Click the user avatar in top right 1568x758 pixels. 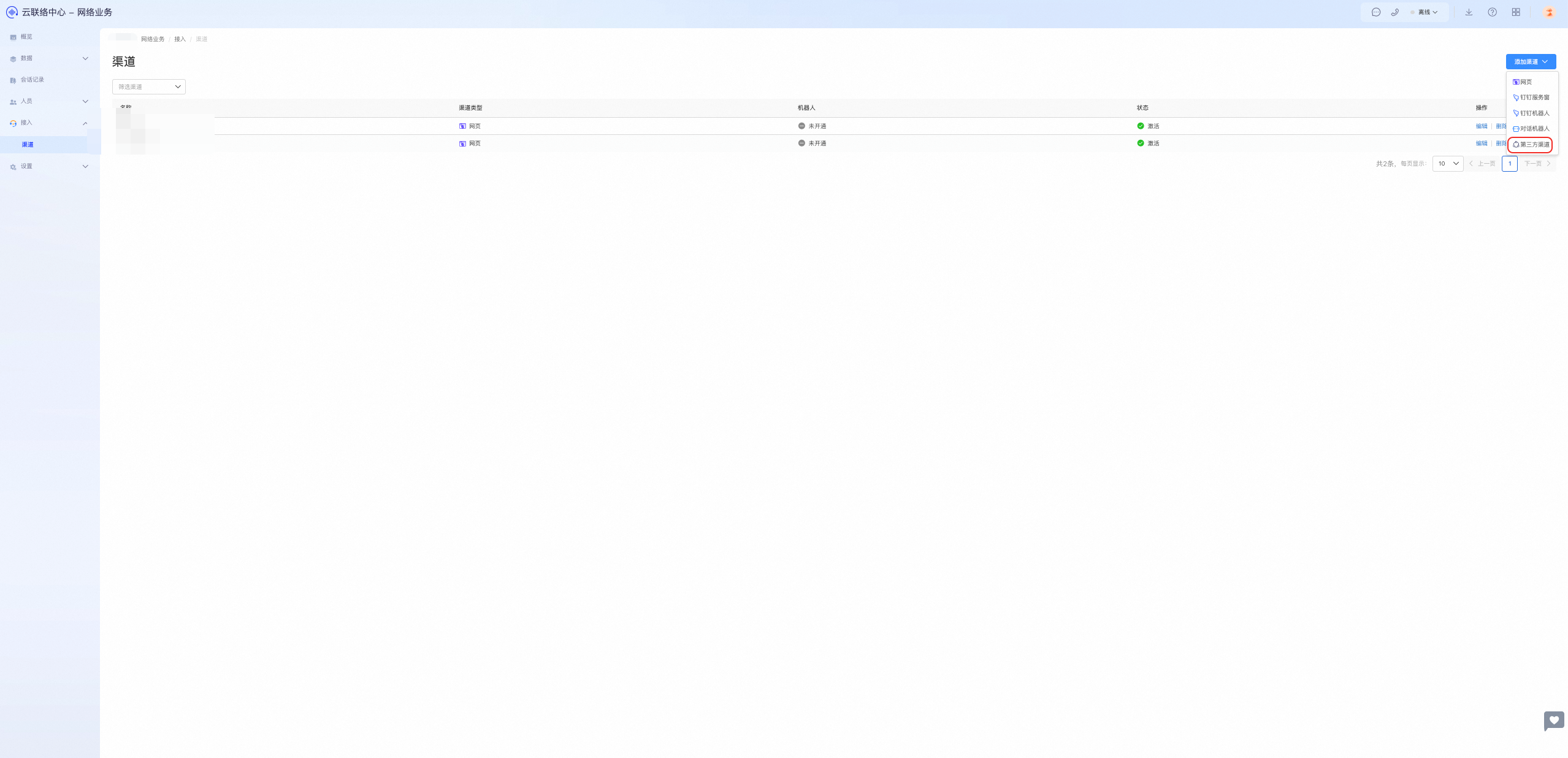tap(1549, 12)
